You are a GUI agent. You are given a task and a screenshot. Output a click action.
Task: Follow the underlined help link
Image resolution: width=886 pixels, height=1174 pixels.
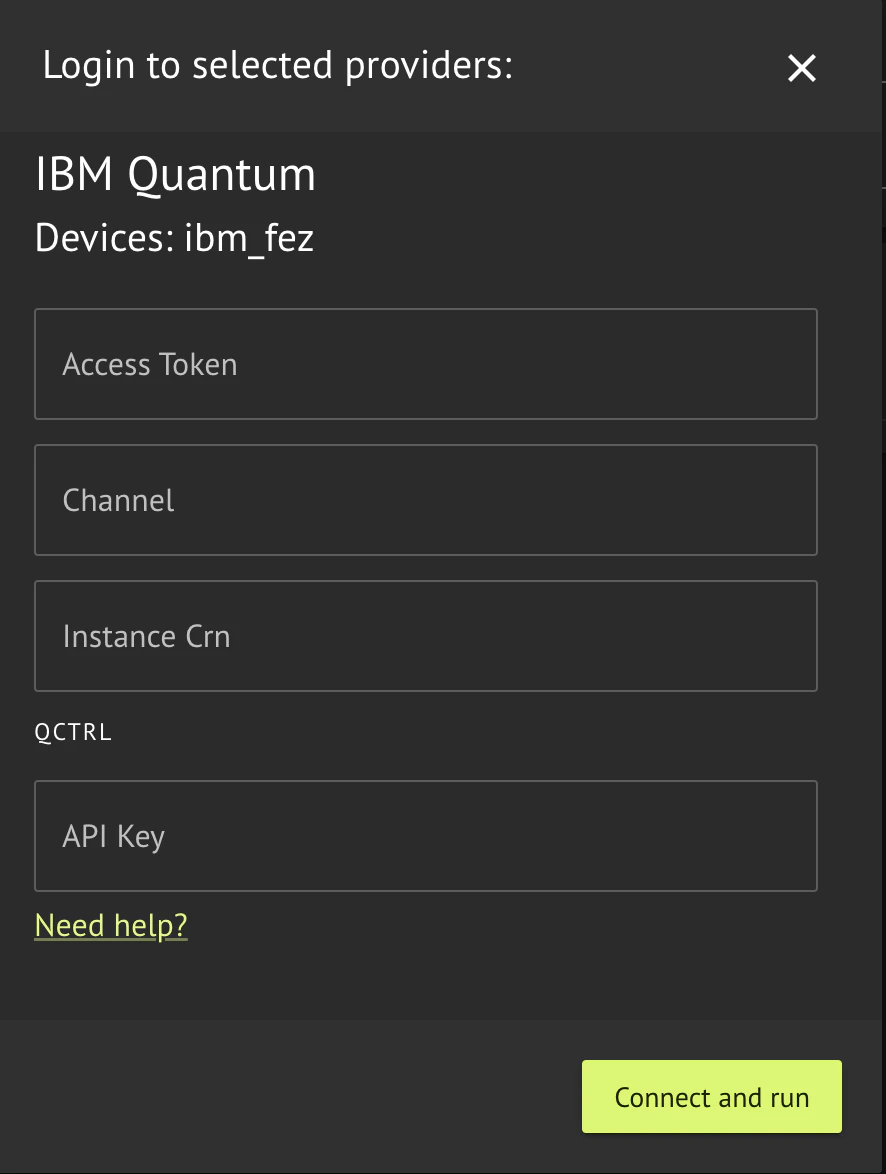tap(110, 925)
